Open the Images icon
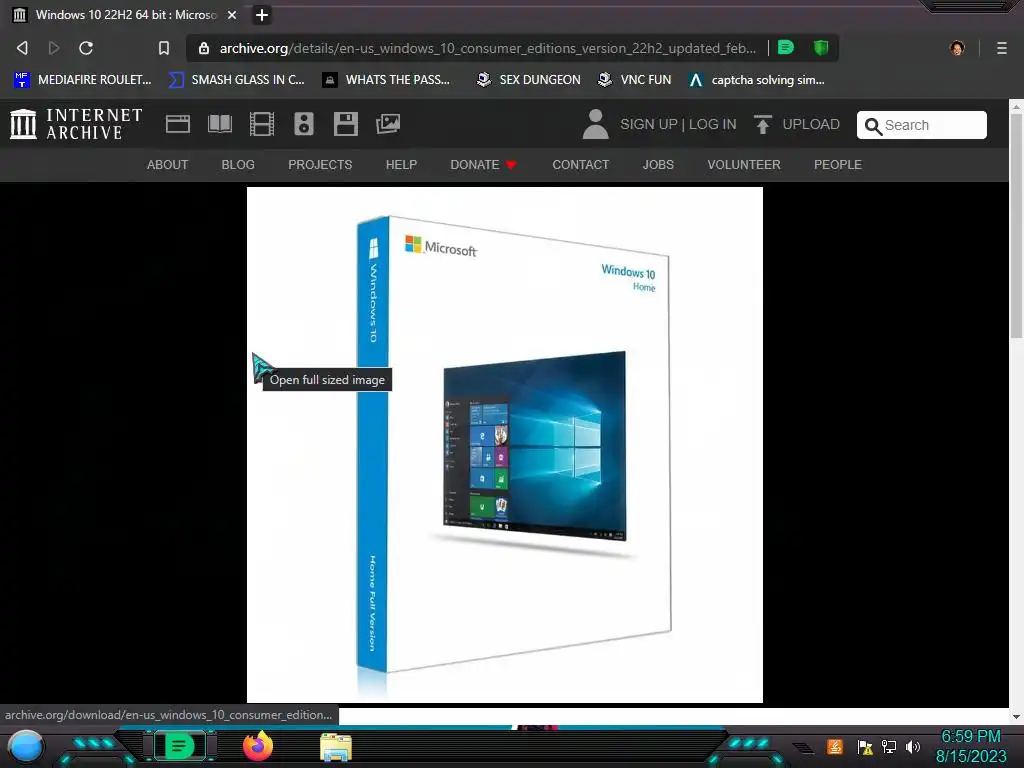 point(388,124)
